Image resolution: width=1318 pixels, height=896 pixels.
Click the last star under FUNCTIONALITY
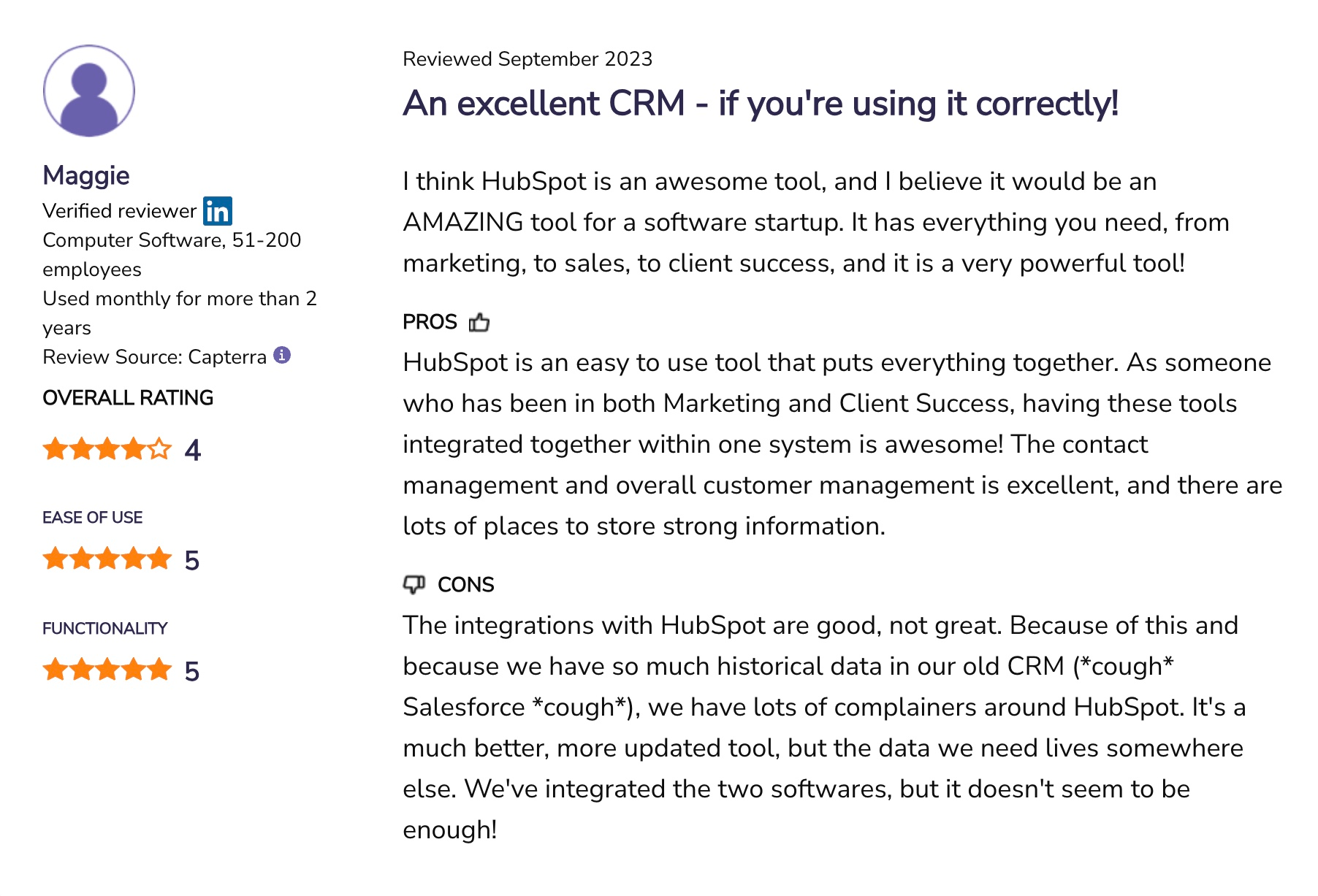coord(160,667)
